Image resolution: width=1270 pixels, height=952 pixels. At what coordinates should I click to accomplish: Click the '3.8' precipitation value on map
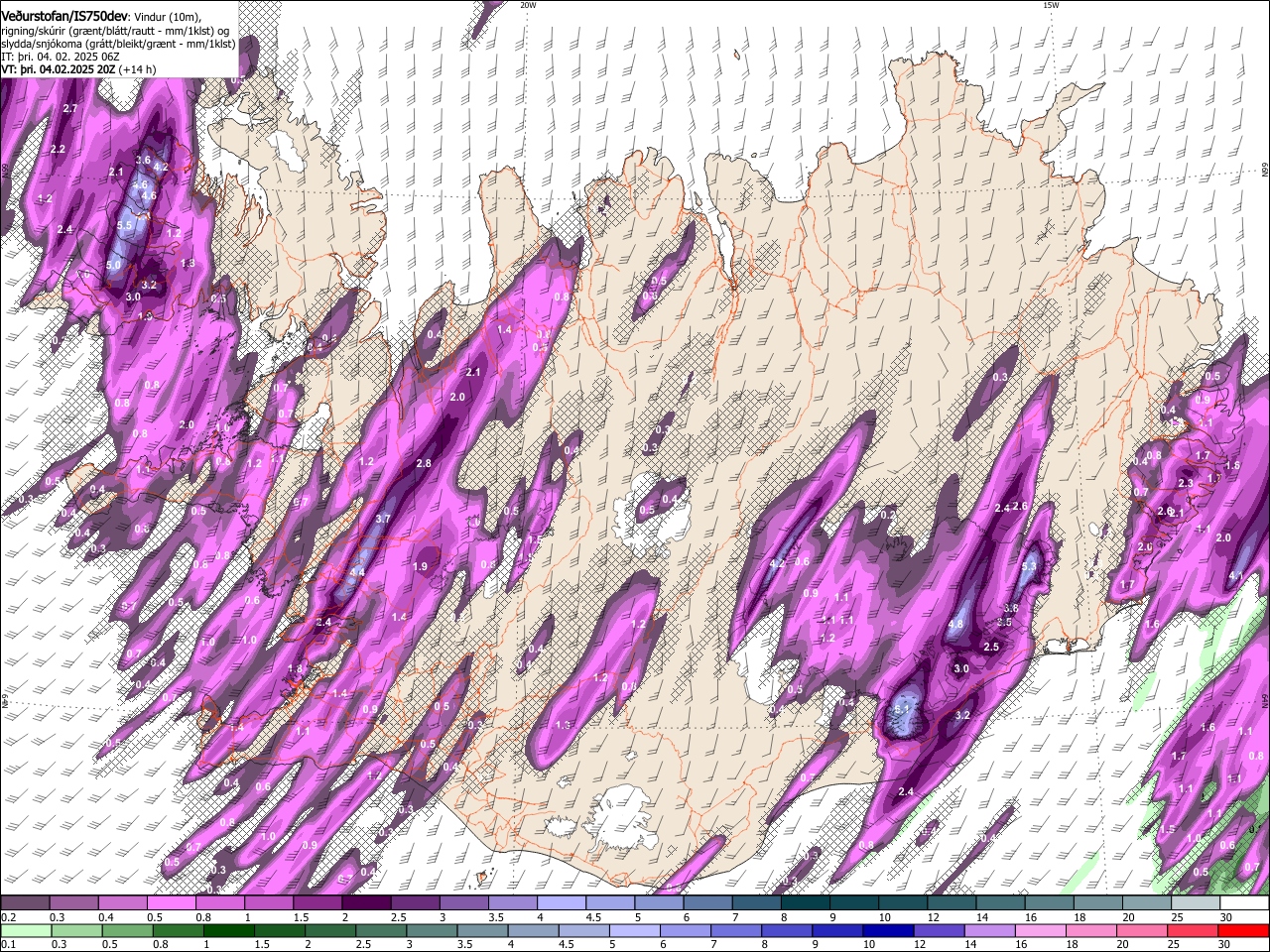(1011, 609)
